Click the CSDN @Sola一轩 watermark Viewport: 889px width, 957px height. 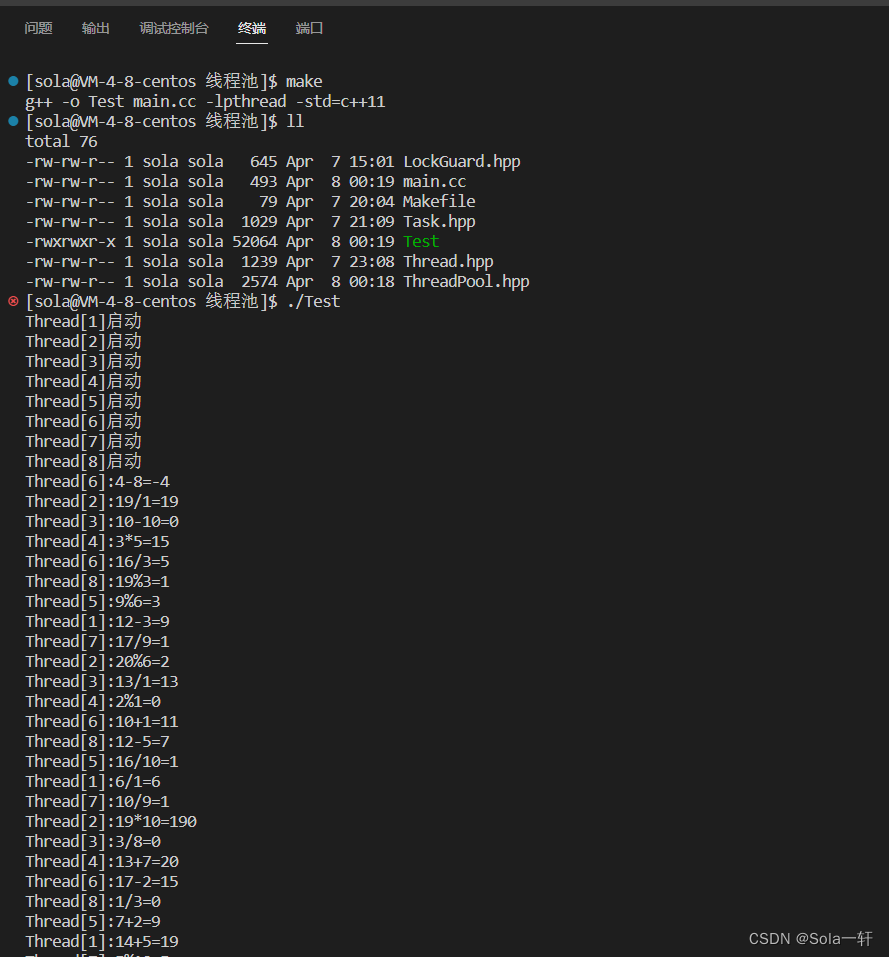click(x=811, y=939)
